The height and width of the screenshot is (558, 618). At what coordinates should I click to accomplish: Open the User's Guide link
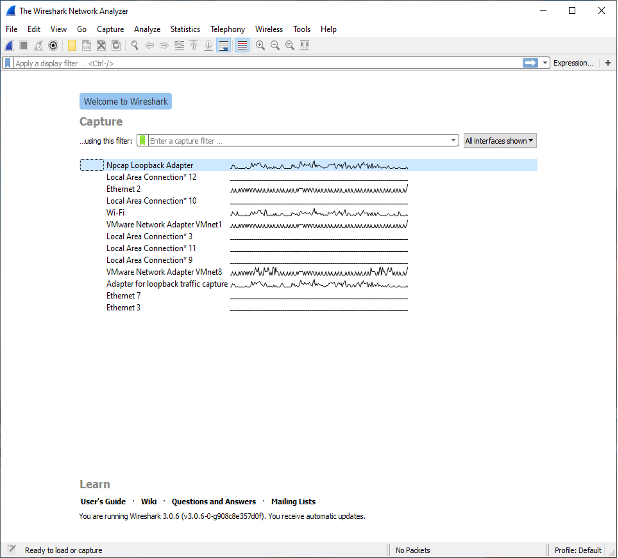[x=103, y=501]
